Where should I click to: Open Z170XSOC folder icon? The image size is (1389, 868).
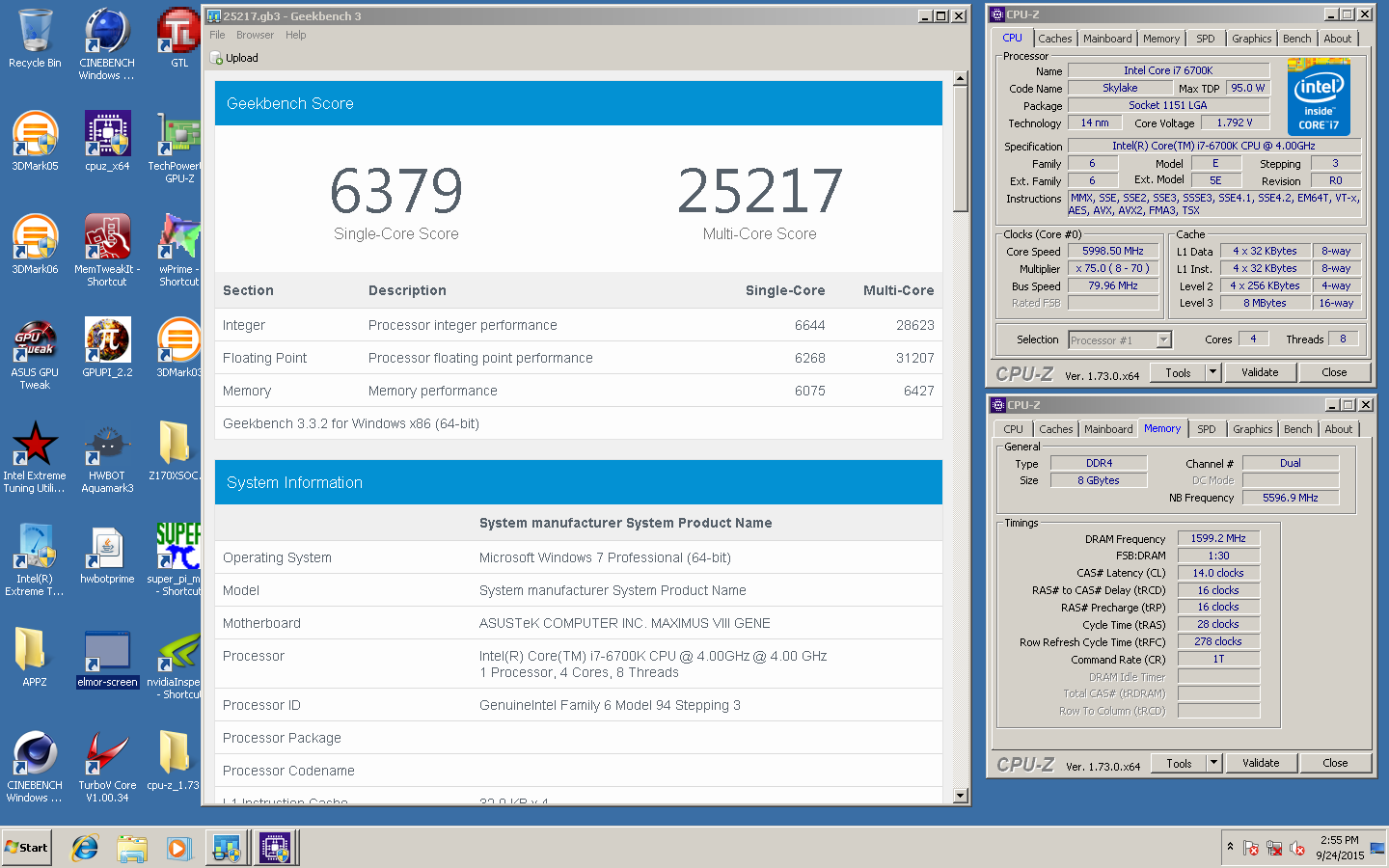tap(175, 451)
